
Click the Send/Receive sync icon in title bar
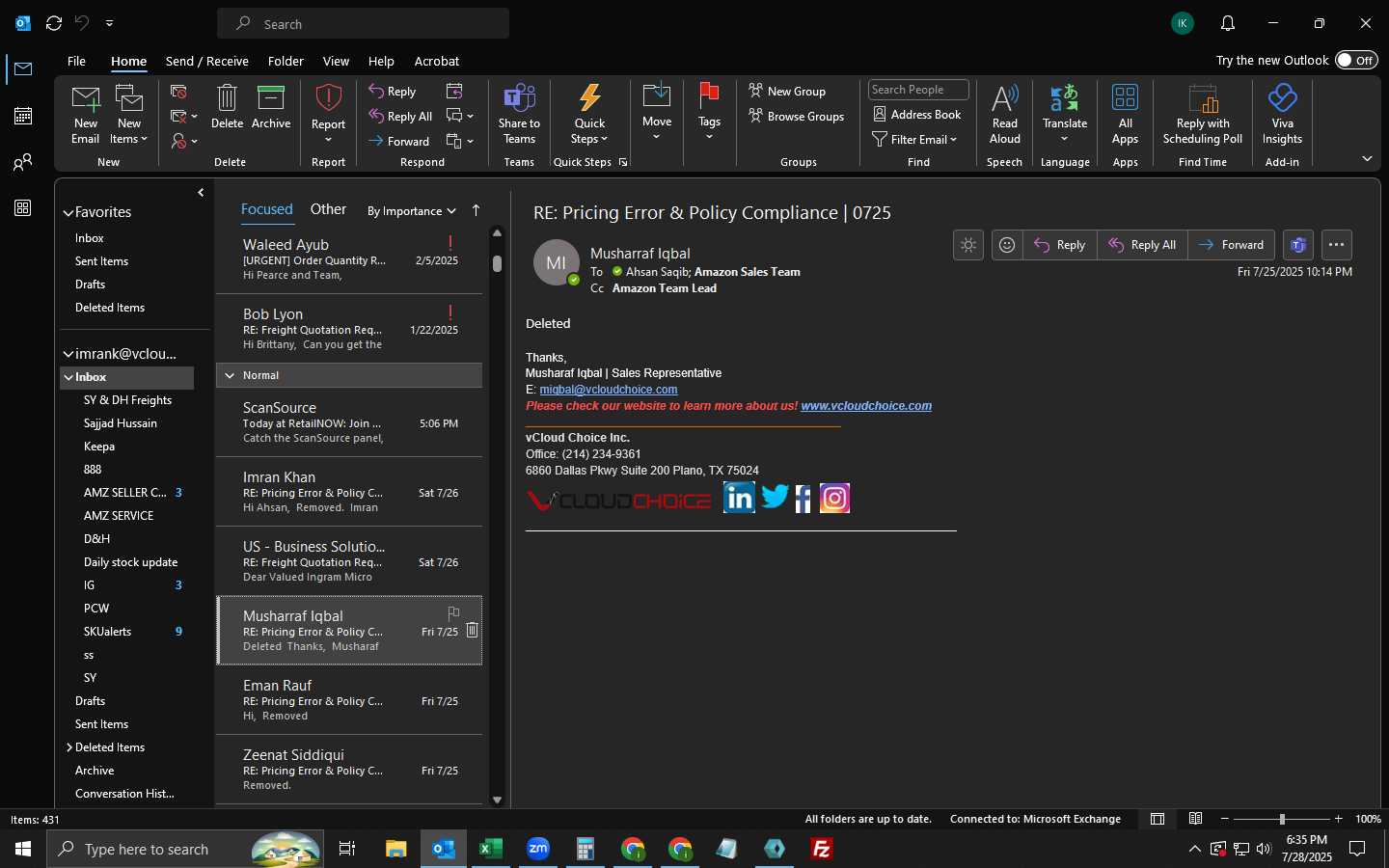[x=54, y=23]
